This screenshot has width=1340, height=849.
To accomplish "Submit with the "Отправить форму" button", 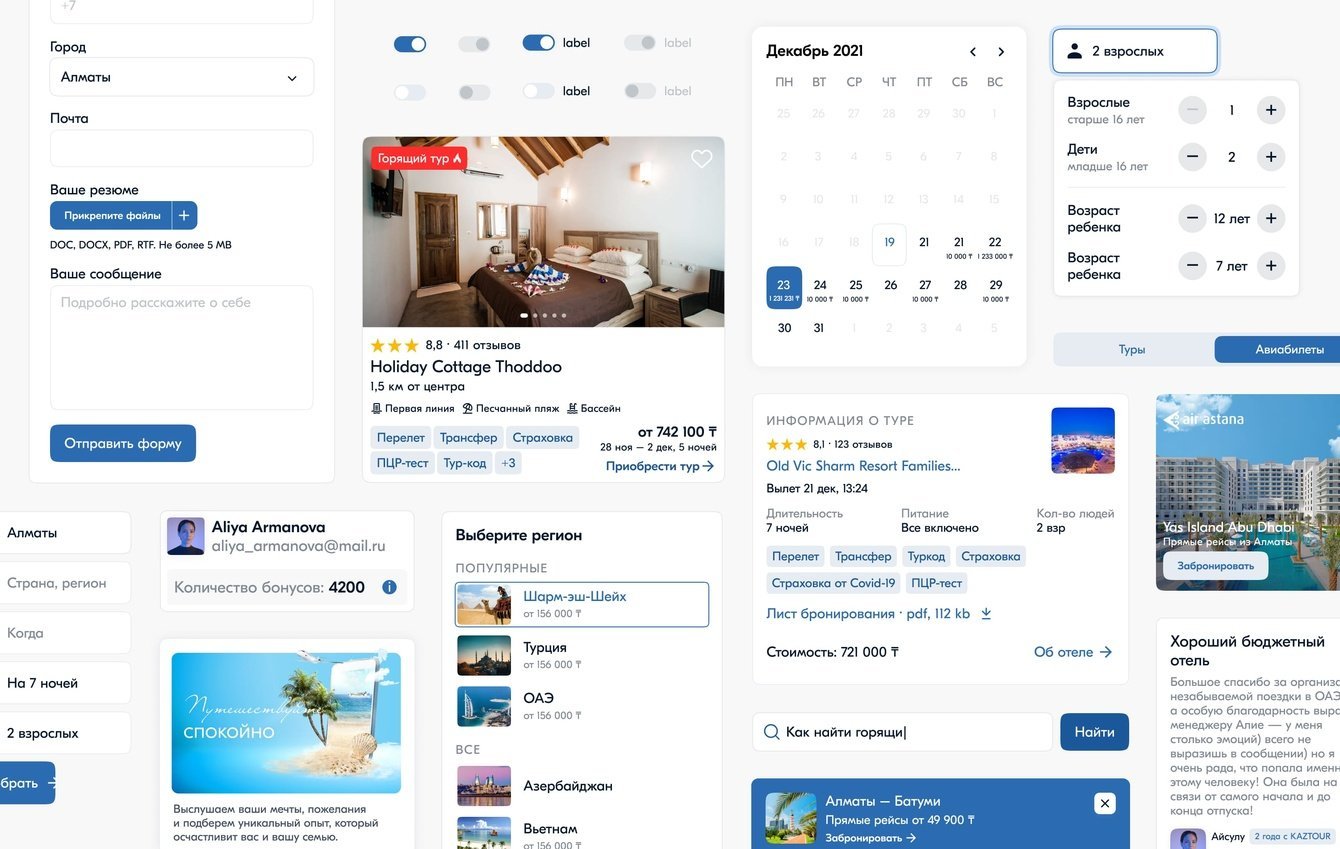I will 123,443.
